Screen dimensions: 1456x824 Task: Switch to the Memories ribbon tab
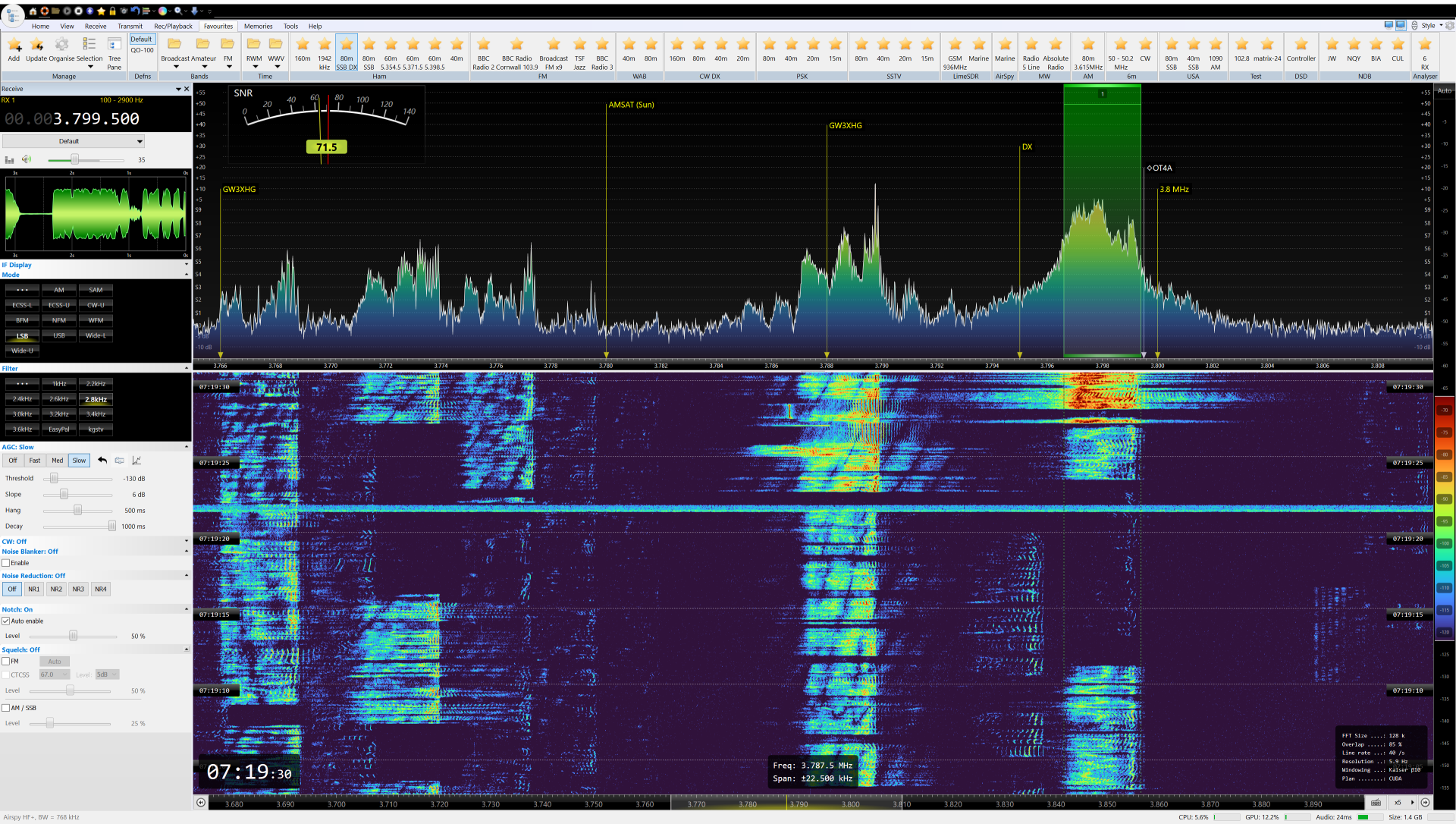[x=258, y=26]
